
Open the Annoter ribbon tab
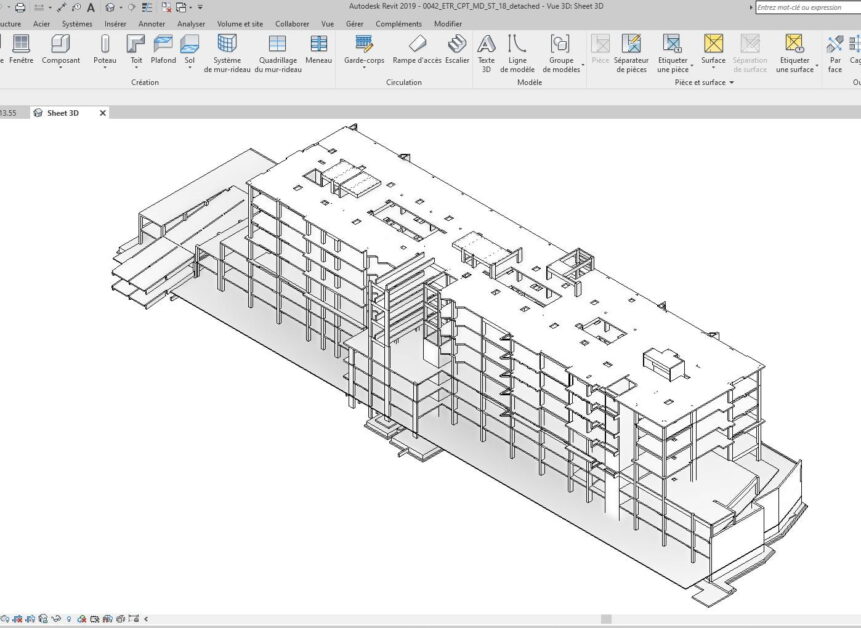tap(151, 23)
